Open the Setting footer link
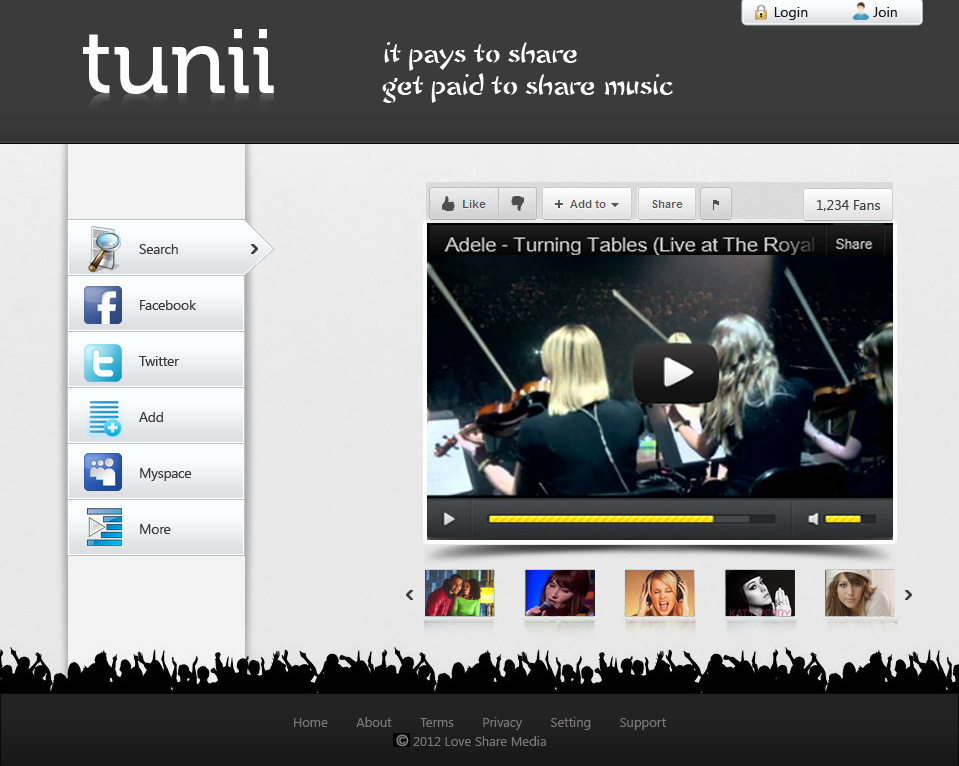 (570, 723)
